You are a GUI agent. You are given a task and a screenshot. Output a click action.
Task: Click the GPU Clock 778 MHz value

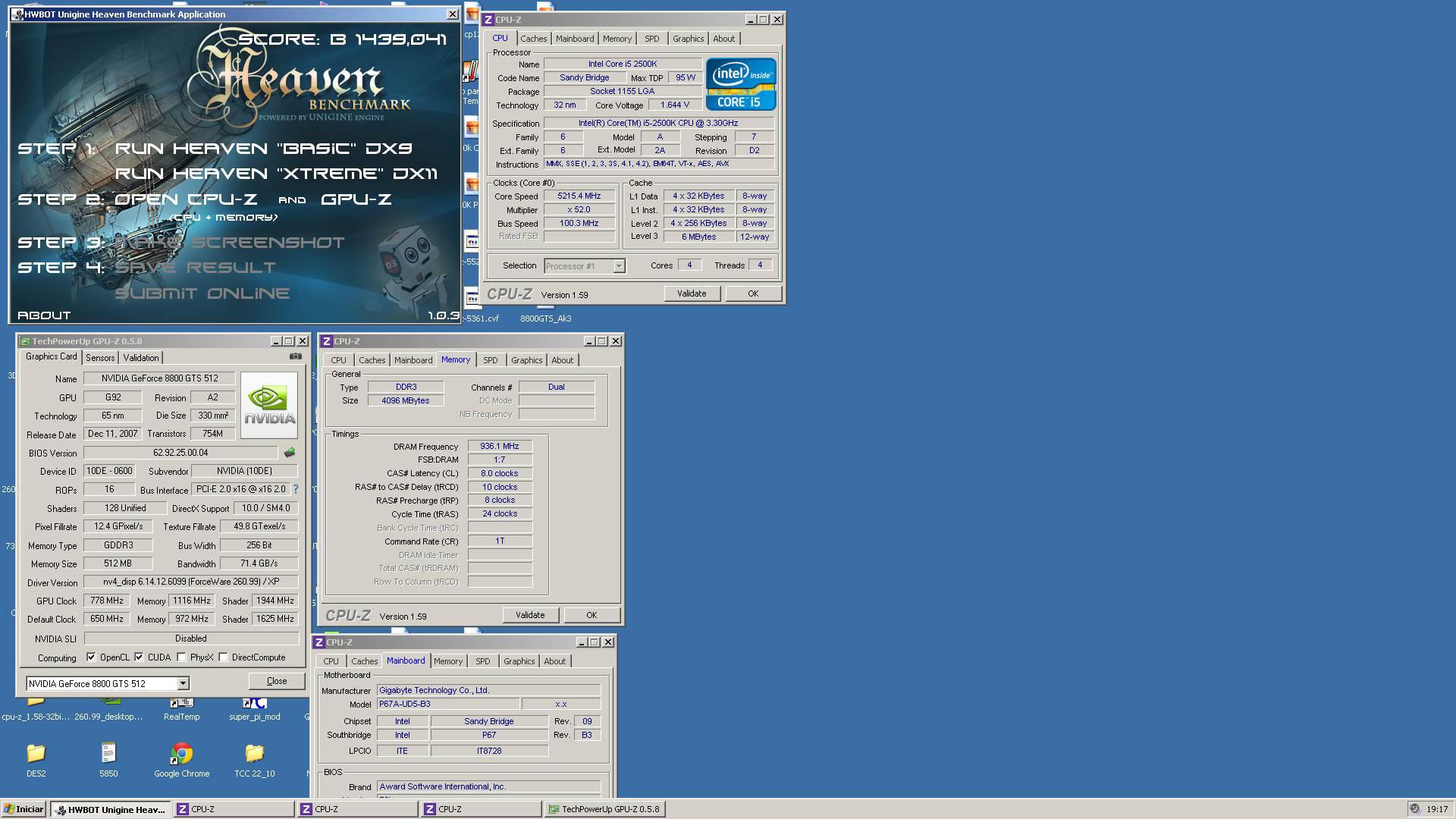[107, 601]
